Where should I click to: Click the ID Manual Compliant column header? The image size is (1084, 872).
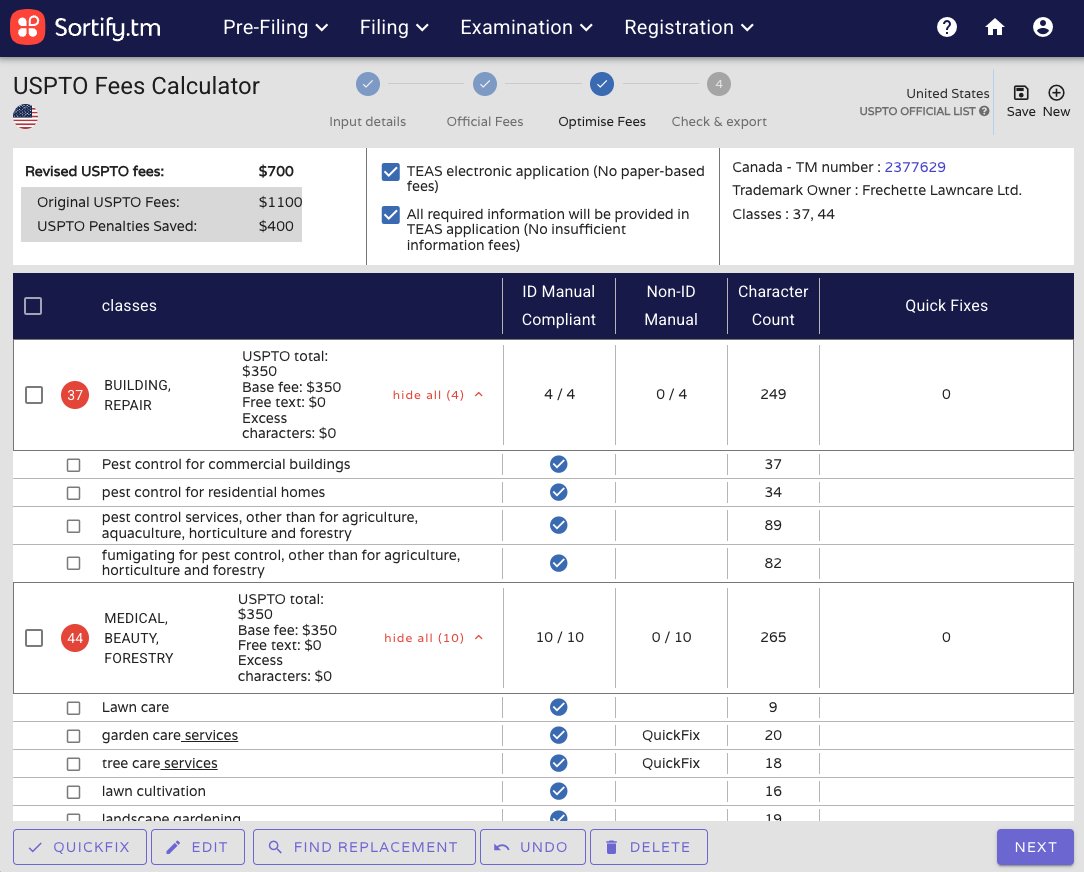tap(559, 306)
